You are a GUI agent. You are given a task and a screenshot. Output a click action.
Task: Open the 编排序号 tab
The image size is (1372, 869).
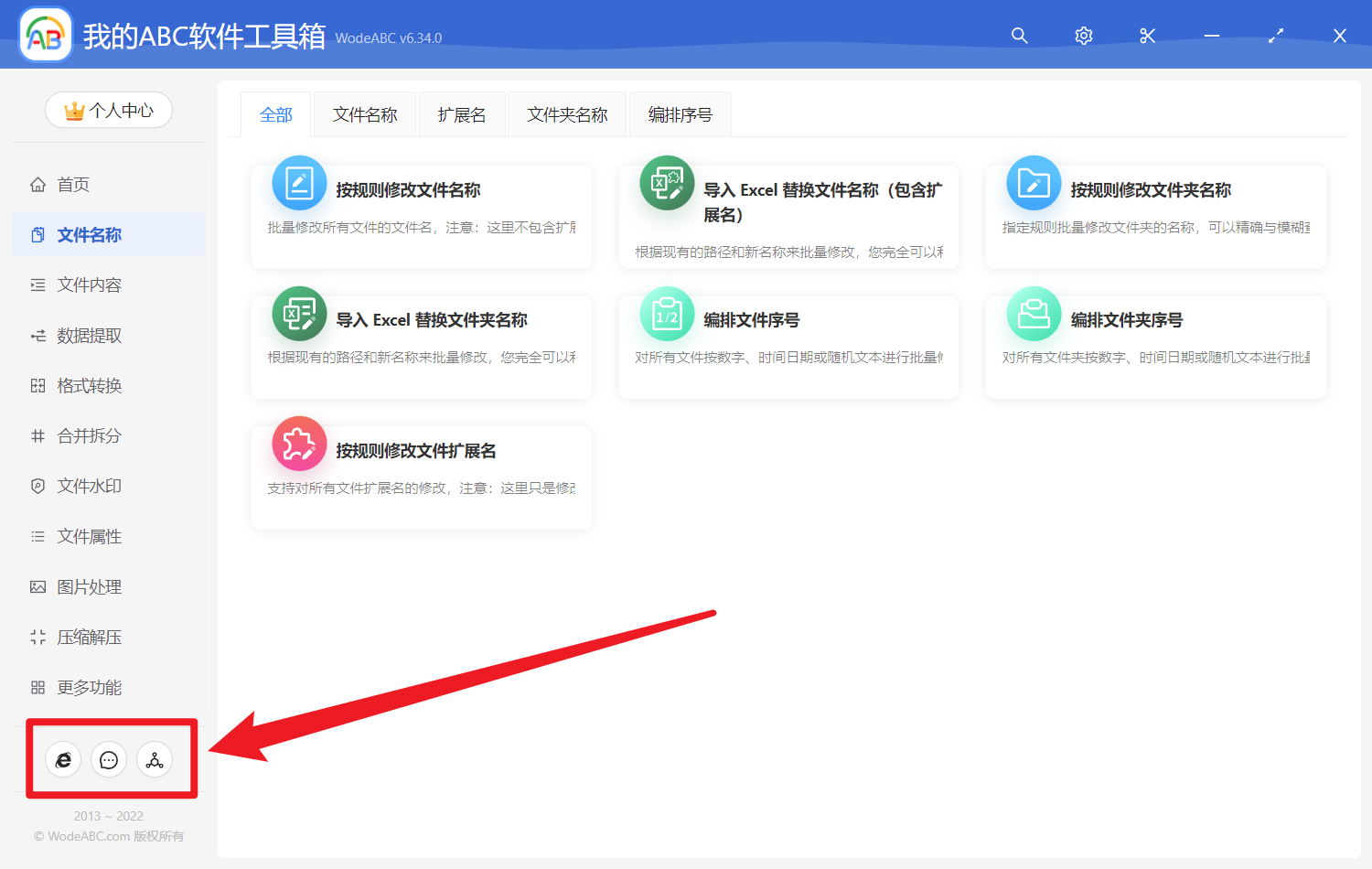680,115
